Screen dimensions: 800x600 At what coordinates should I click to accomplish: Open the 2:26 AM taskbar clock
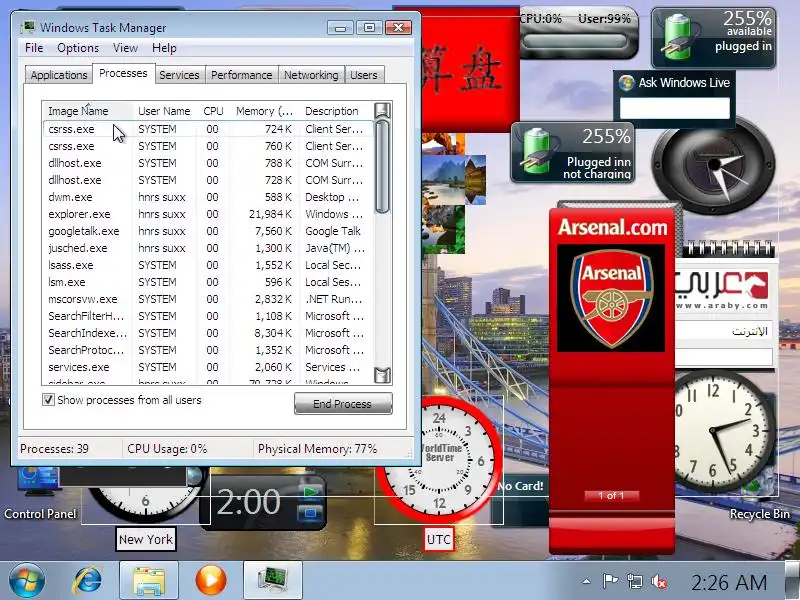click(x=729, y=582)
